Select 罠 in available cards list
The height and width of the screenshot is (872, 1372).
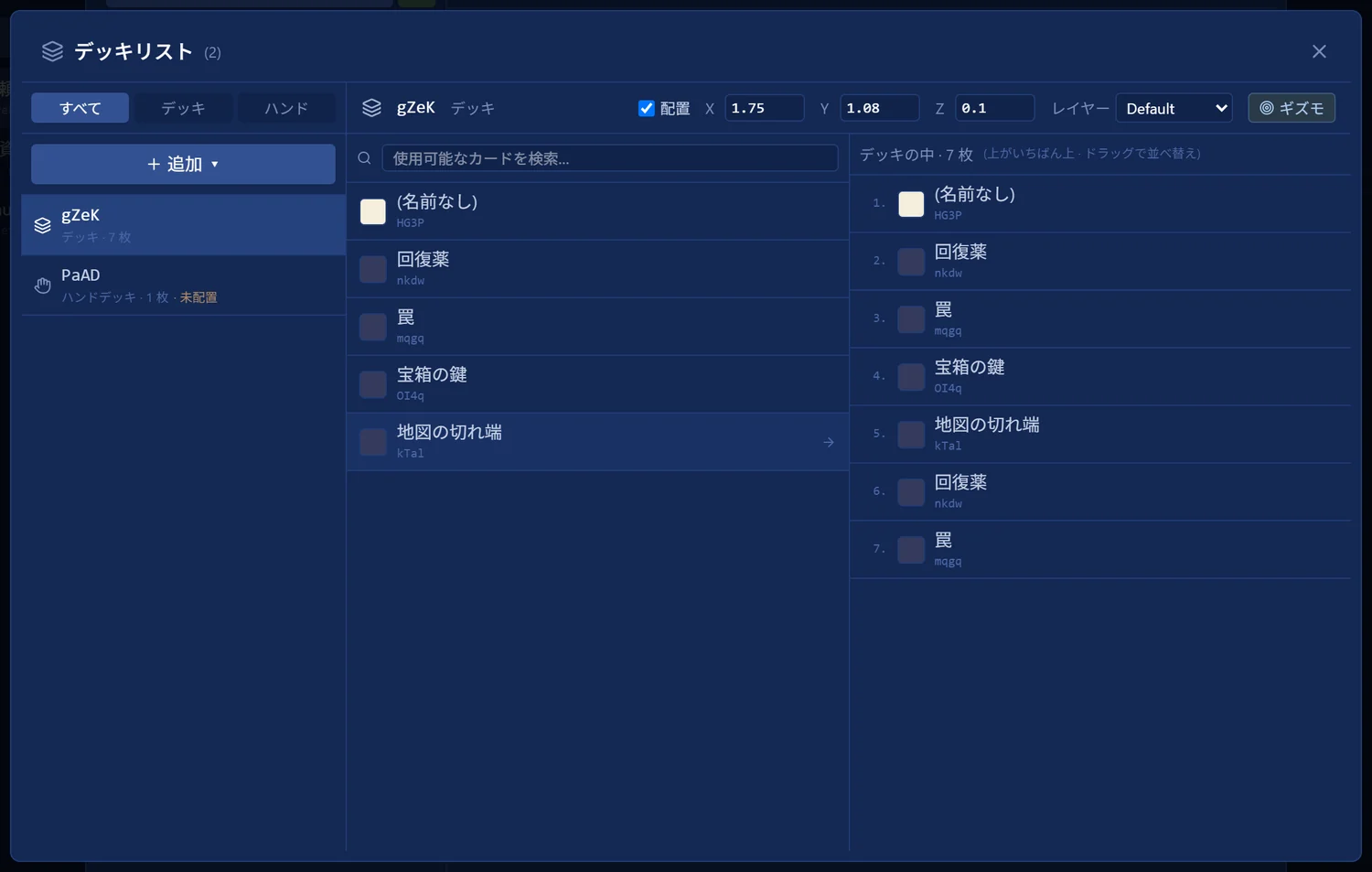pyautogui.click(x=598, y=327)
